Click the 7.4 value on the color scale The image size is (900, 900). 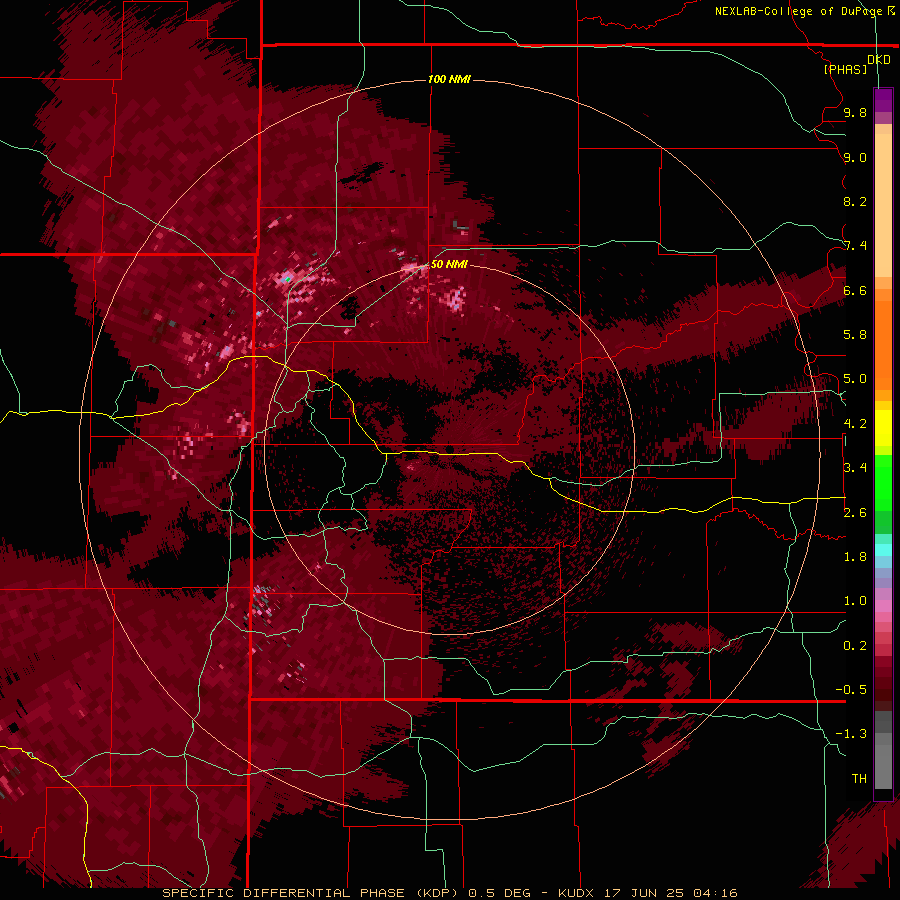[855, 246]
